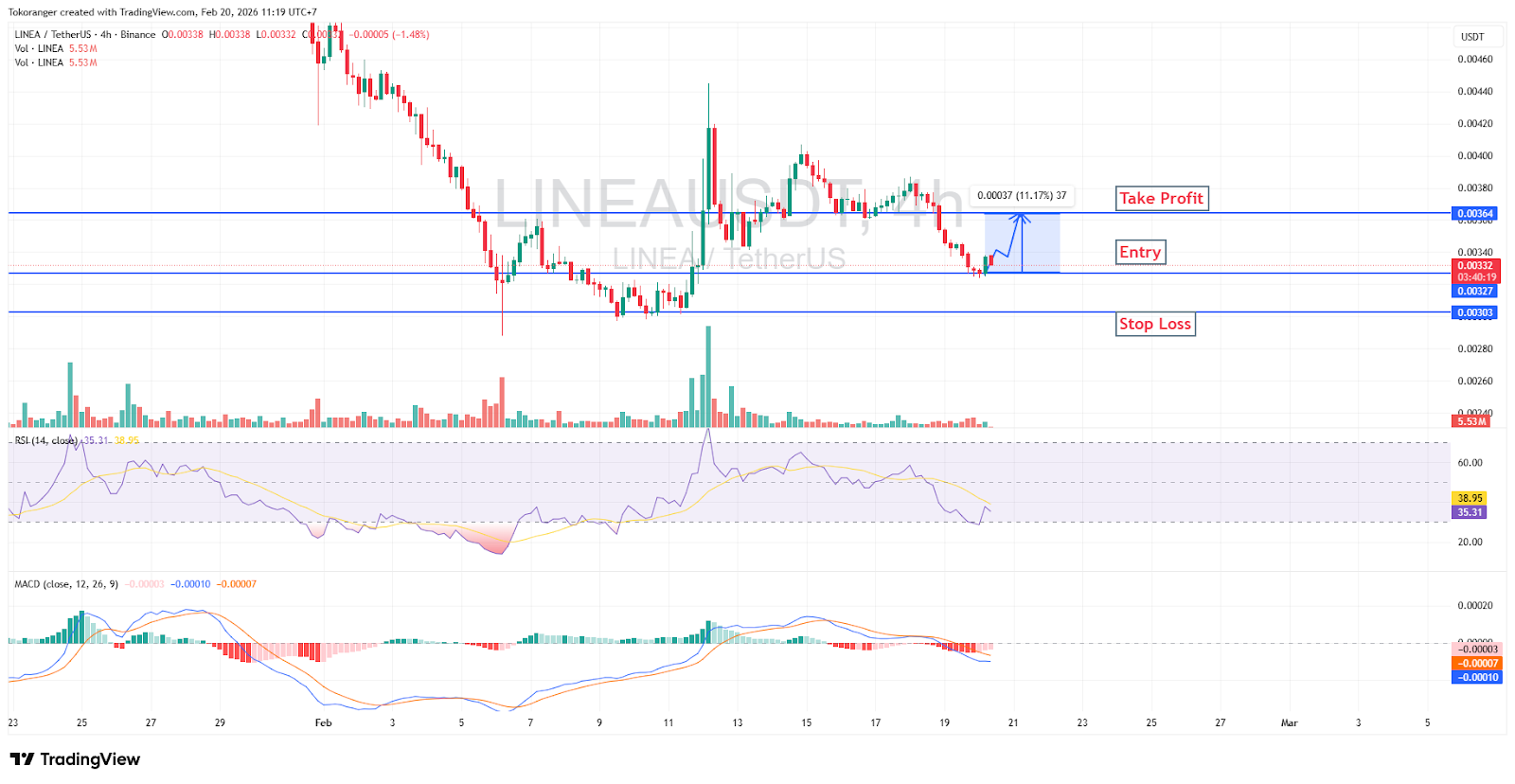Click the TradingView logo
This screenshot has width=1515, height=784.
pyautogui.click(x=75, y=759)
